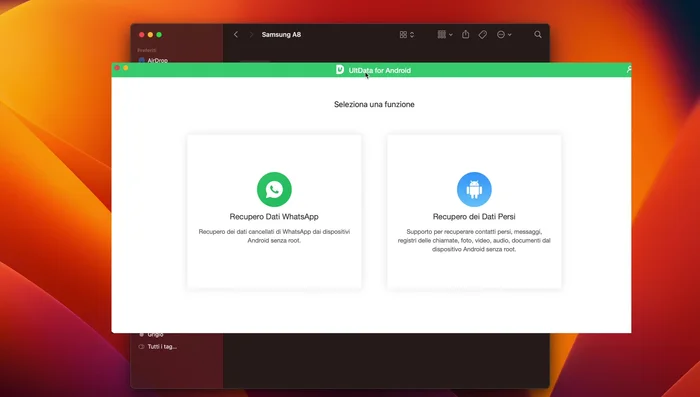Open Finder search
The width and height of the screenshot is (700, 397).
pyautogui.click(x=538, y=34)
